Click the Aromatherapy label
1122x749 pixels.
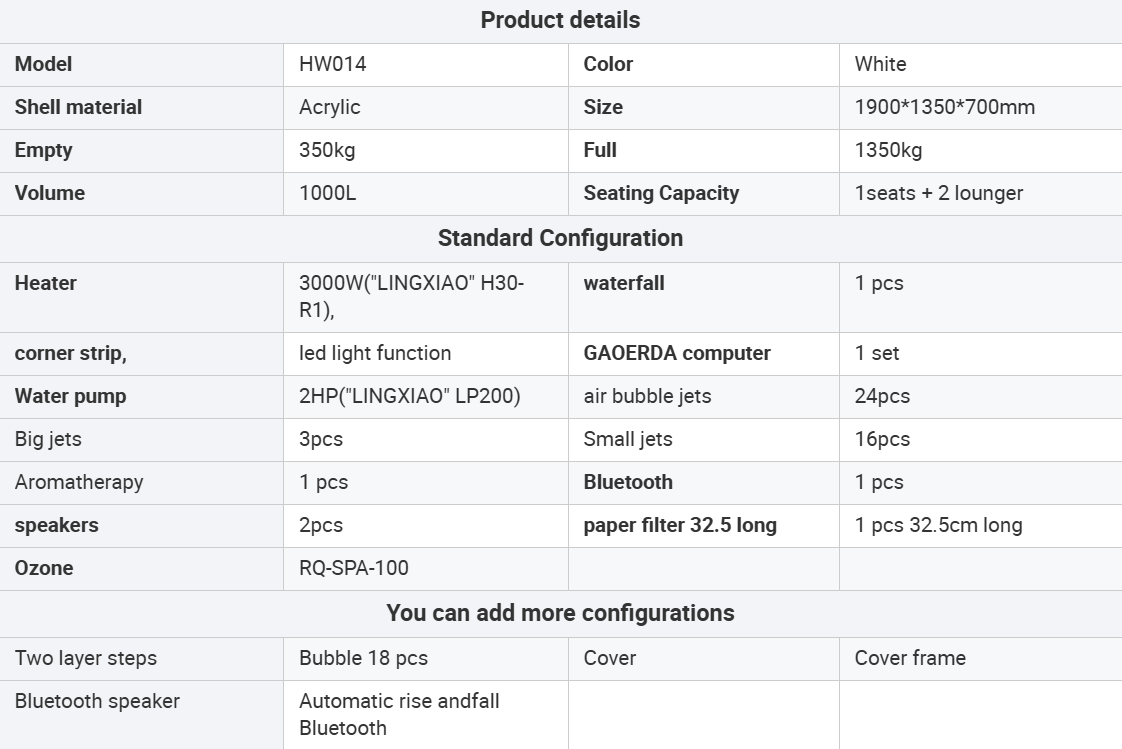[x=79, y=482]
